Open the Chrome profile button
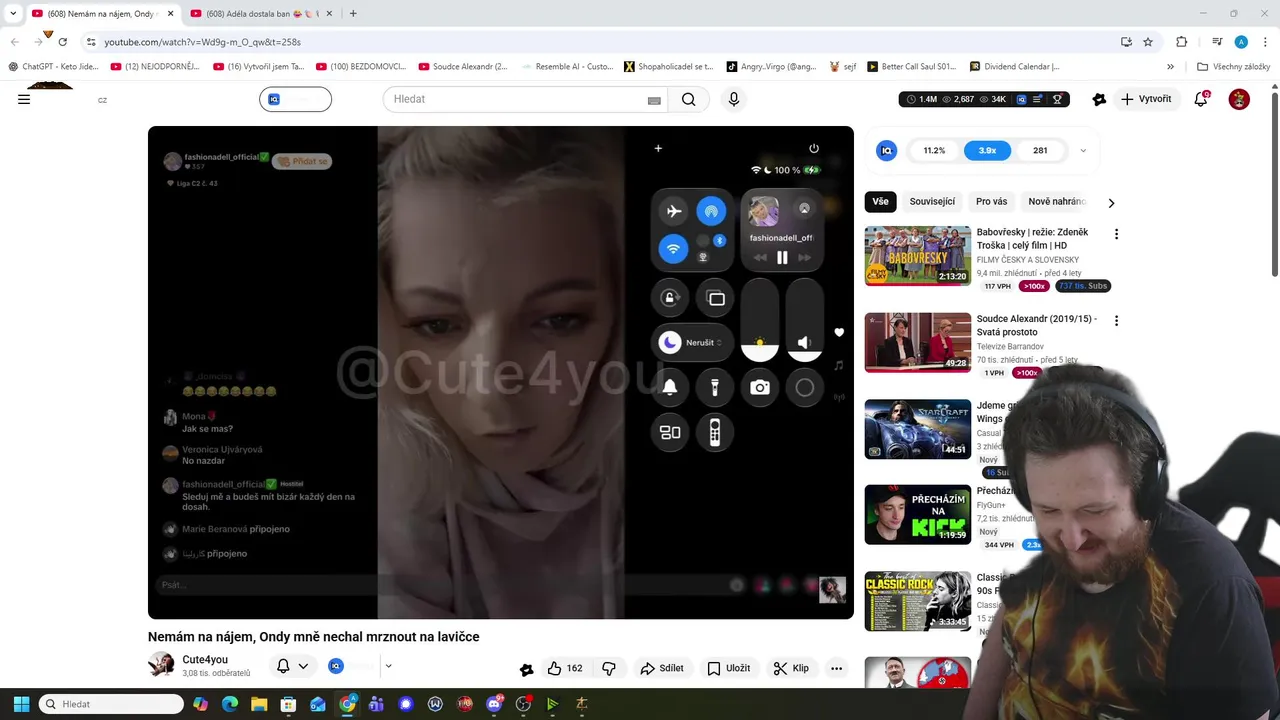 pyautogui.click(x=1241, y=42)
